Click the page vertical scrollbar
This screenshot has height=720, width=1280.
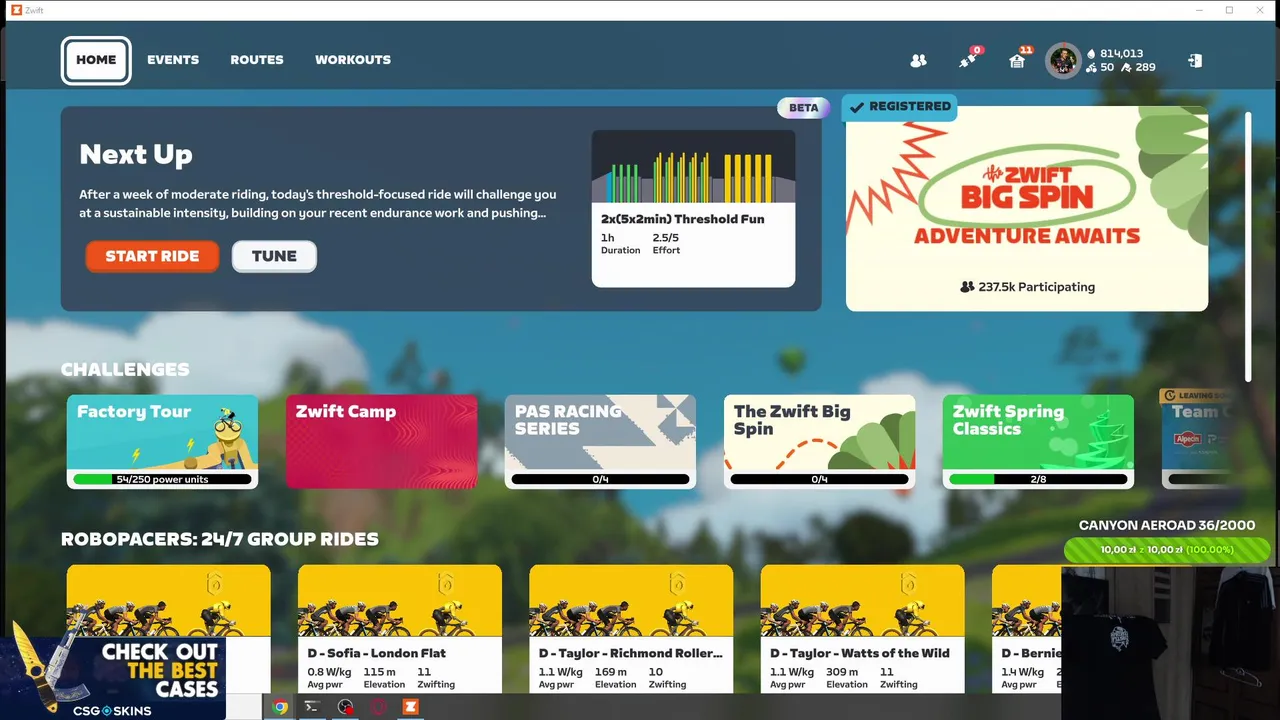pyautogui.click(x=1248, y=245)
